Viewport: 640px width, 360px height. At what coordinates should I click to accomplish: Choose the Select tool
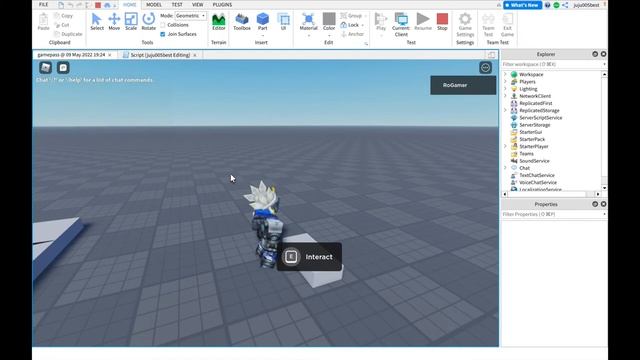point(97,22)
